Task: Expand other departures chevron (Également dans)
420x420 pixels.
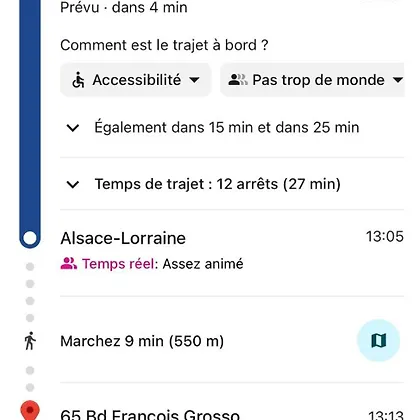Action: pos(73,128)
